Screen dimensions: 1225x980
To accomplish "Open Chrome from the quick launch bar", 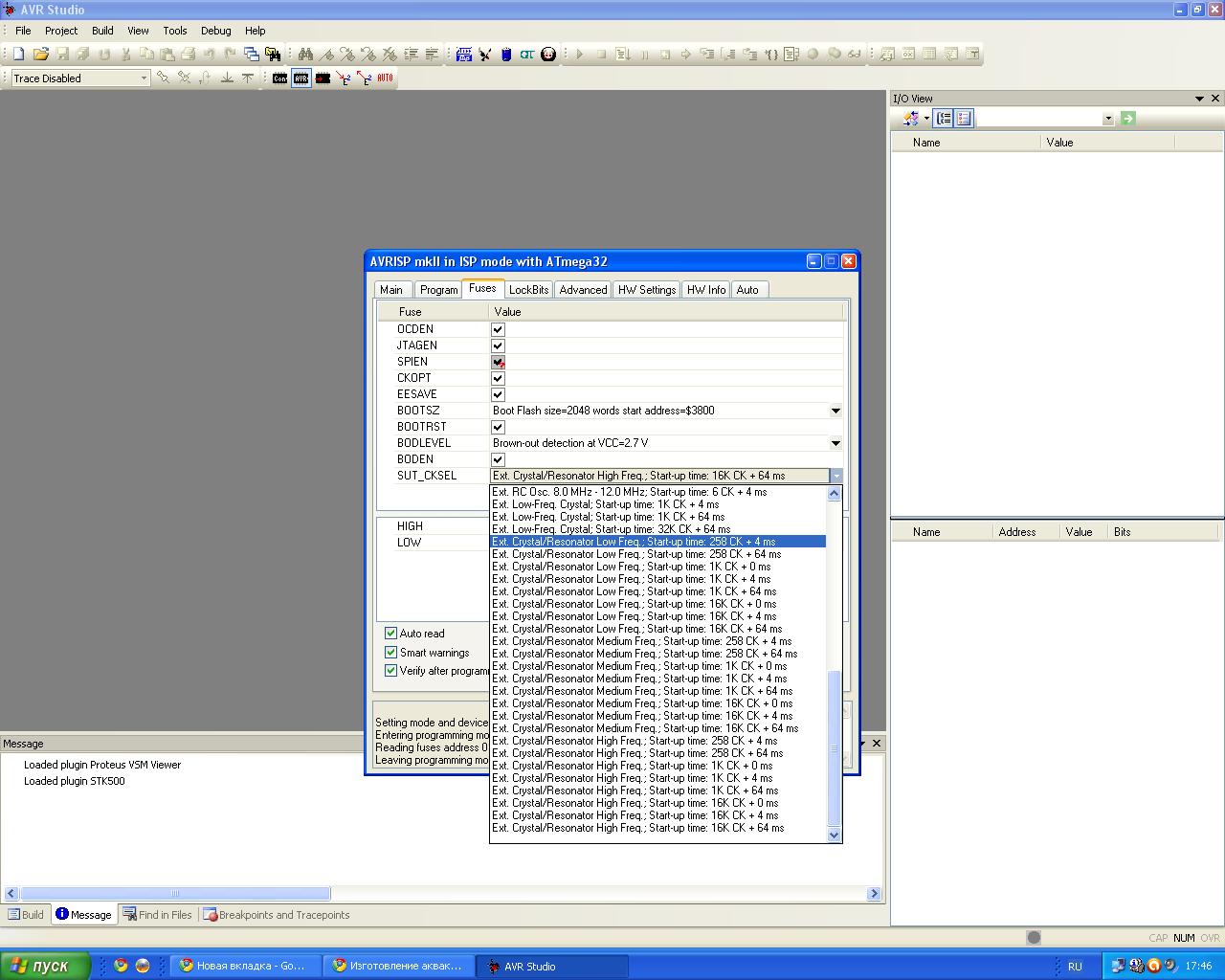I will 121,966.
